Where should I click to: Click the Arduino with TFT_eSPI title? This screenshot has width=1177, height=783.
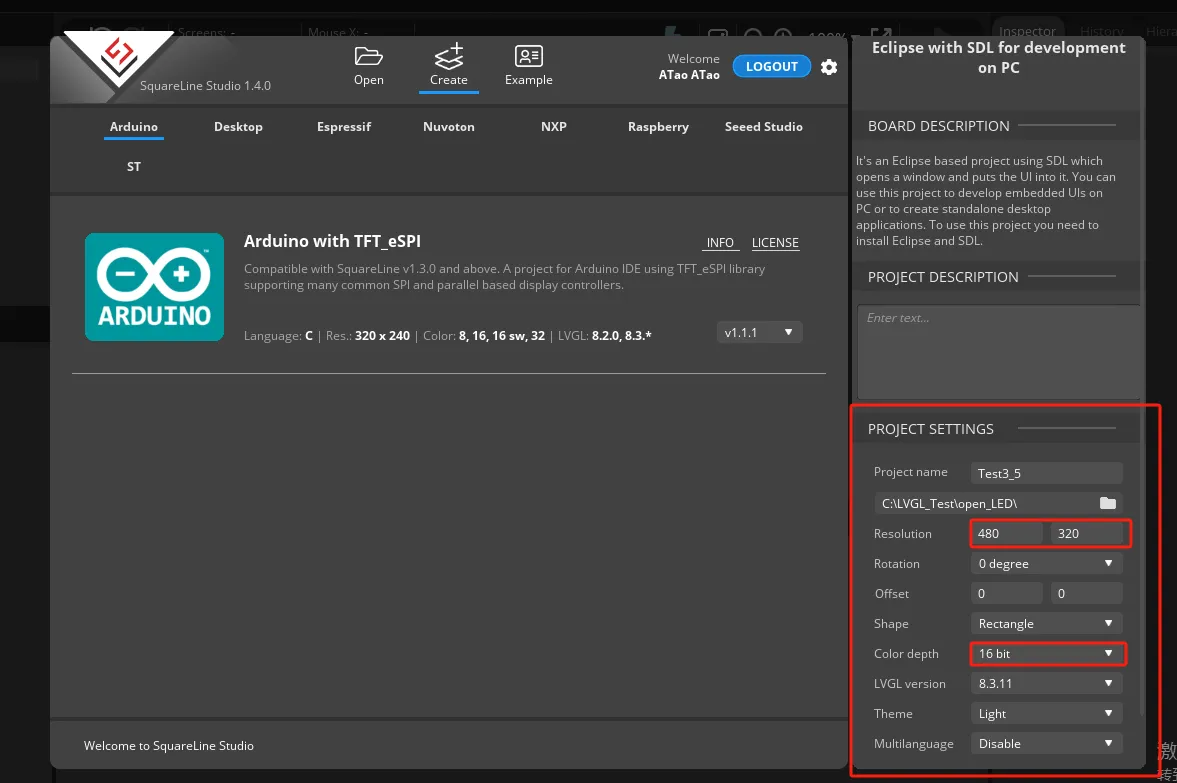pyautogui.click(x=332, y=241)
